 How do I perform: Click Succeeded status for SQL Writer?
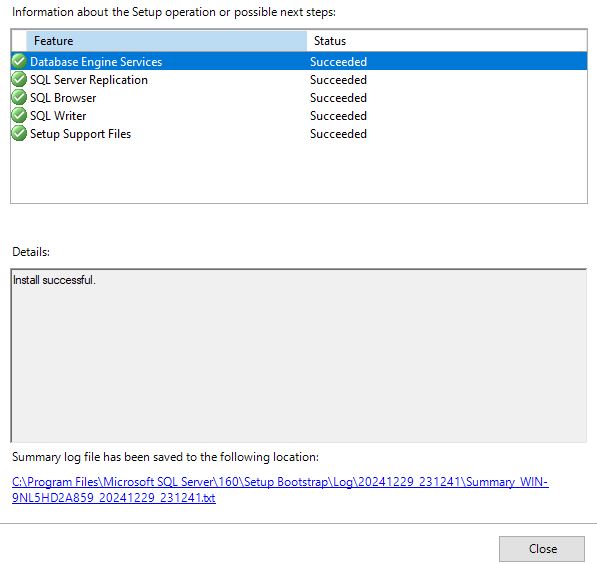tap(338, 115)
